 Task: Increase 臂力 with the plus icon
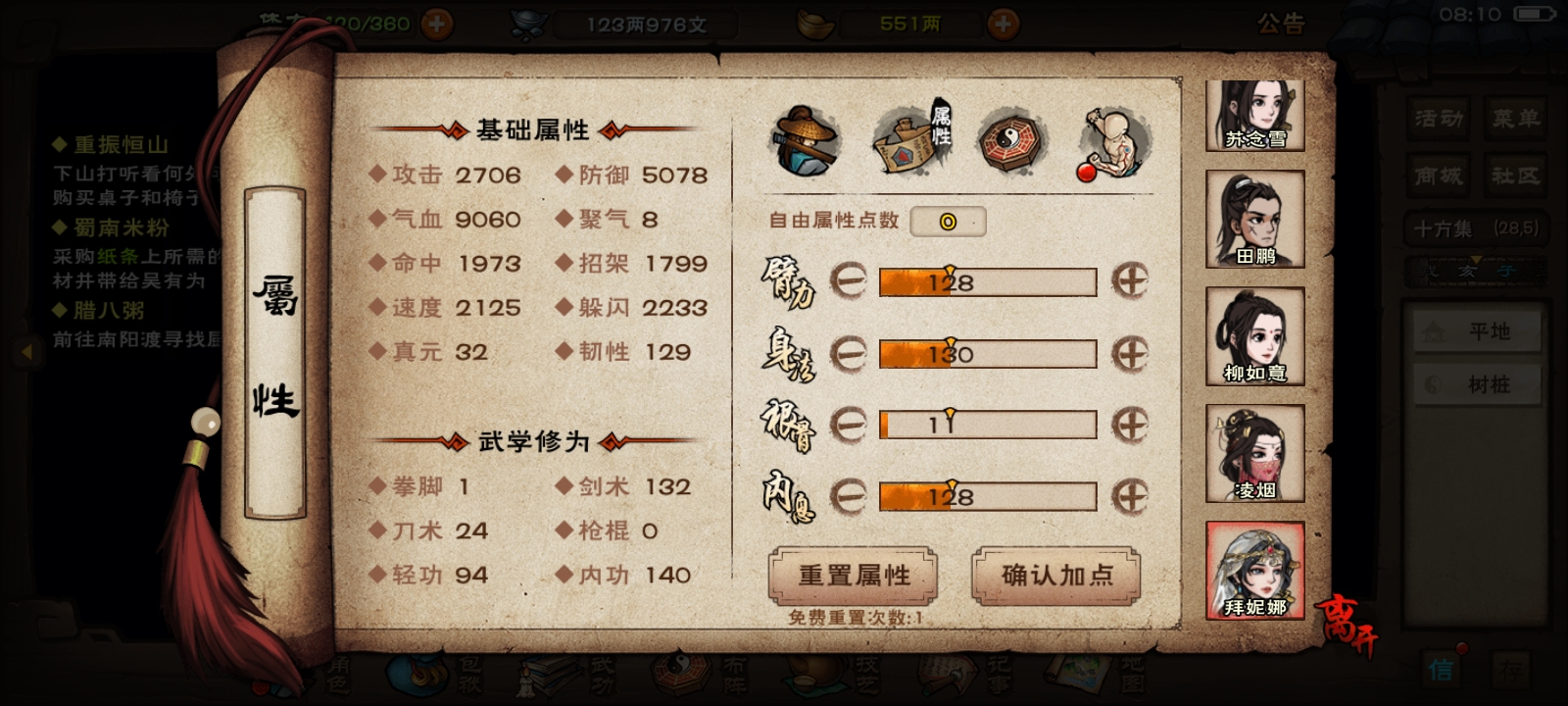[x=1130, y=281]
